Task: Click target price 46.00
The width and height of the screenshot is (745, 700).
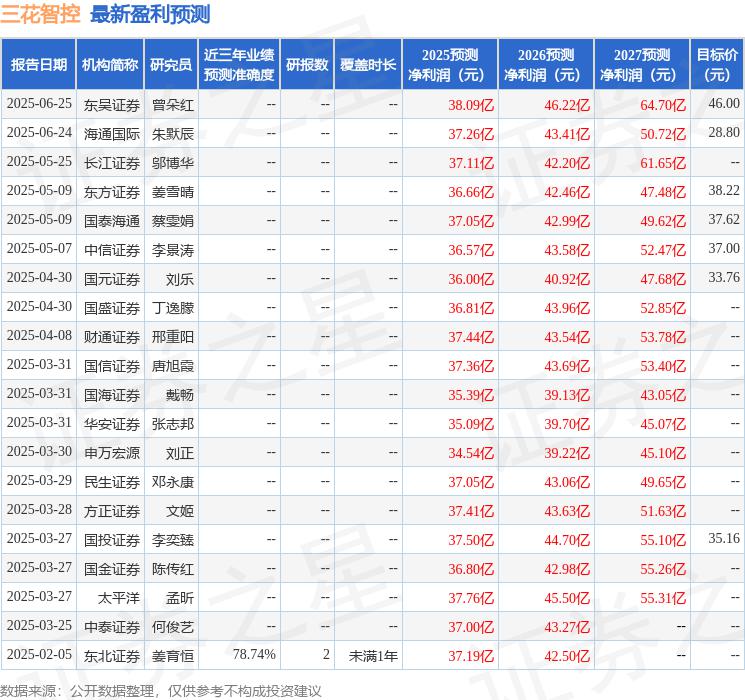Action: click(x=724, y=104)
